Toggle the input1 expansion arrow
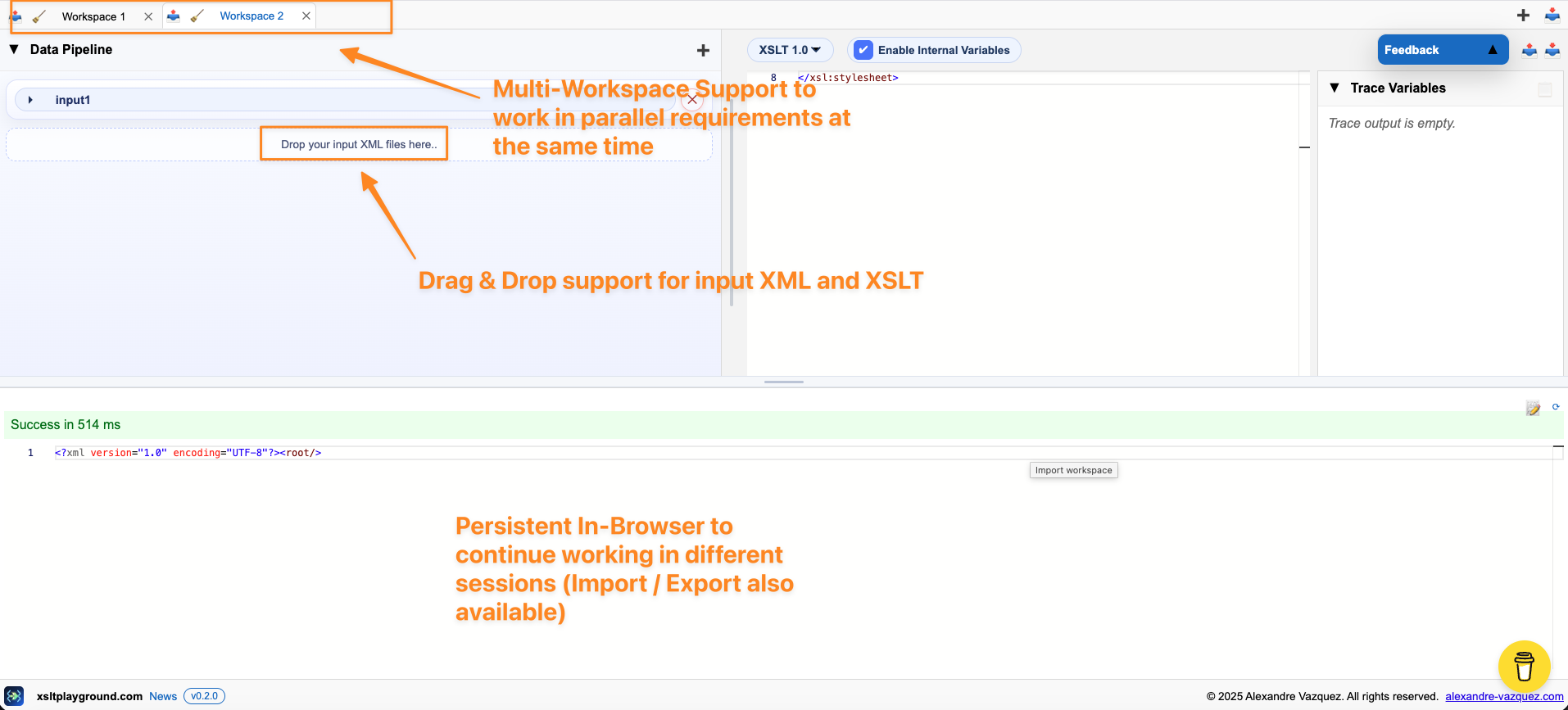Image resolution: width=1568 pixels, height=710 pixels. pyautogui.click(x=30, y=99)
